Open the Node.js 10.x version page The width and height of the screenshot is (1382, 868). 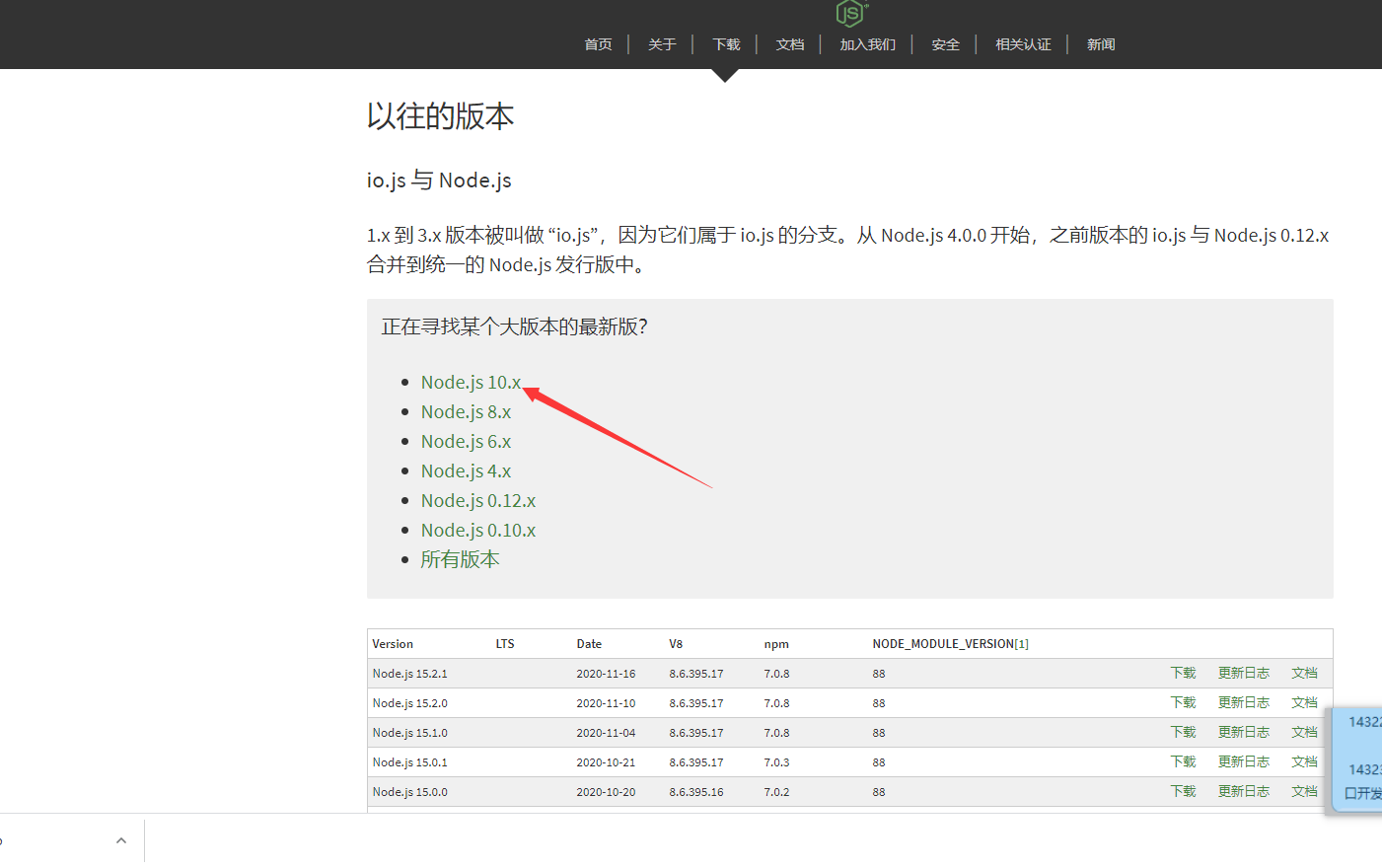pos(471,382)
